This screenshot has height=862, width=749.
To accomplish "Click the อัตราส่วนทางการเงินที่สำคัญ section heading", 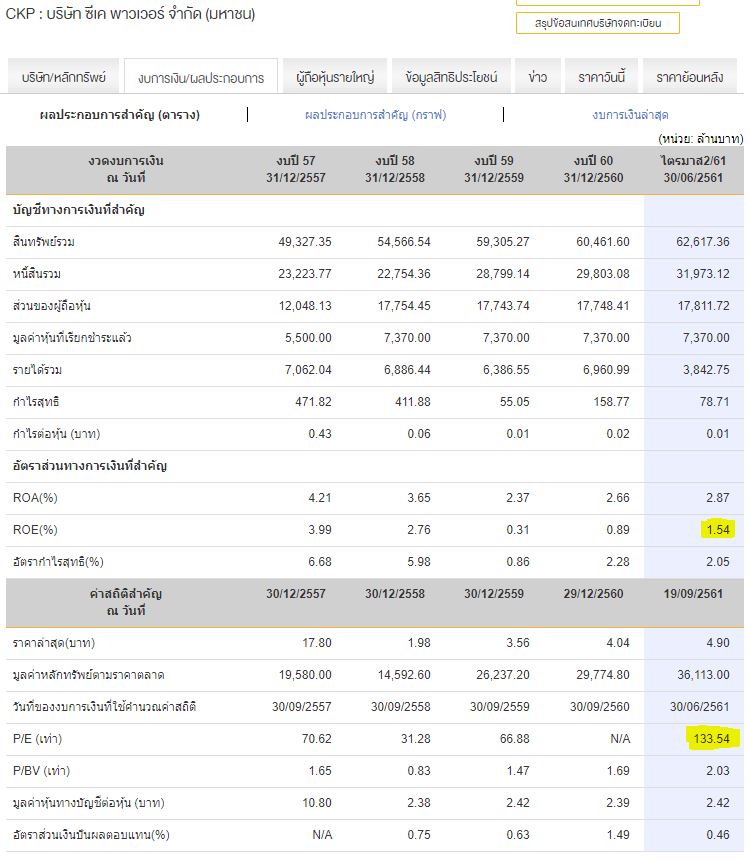I will [x=90, y=466].
